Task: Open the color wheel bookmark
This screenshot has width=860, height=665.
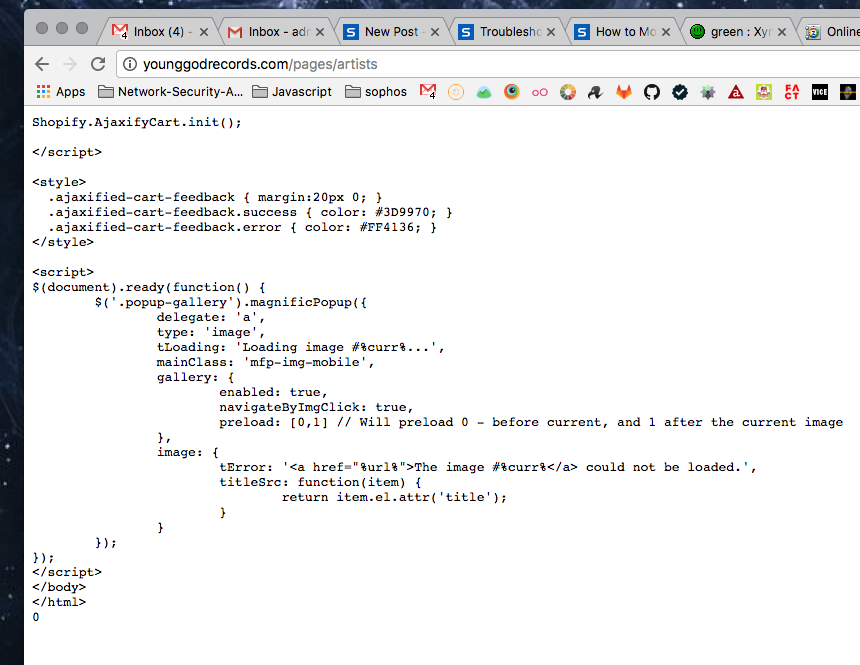Action: pyautogui.click(x=568, y=92)
